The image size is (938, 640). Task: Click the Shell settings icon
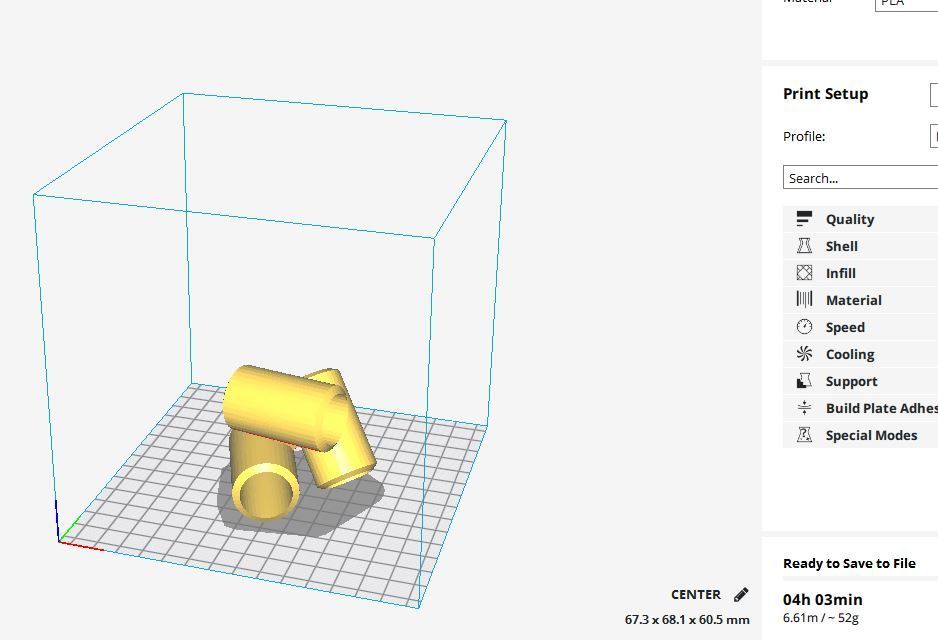(x=804, y=246)
